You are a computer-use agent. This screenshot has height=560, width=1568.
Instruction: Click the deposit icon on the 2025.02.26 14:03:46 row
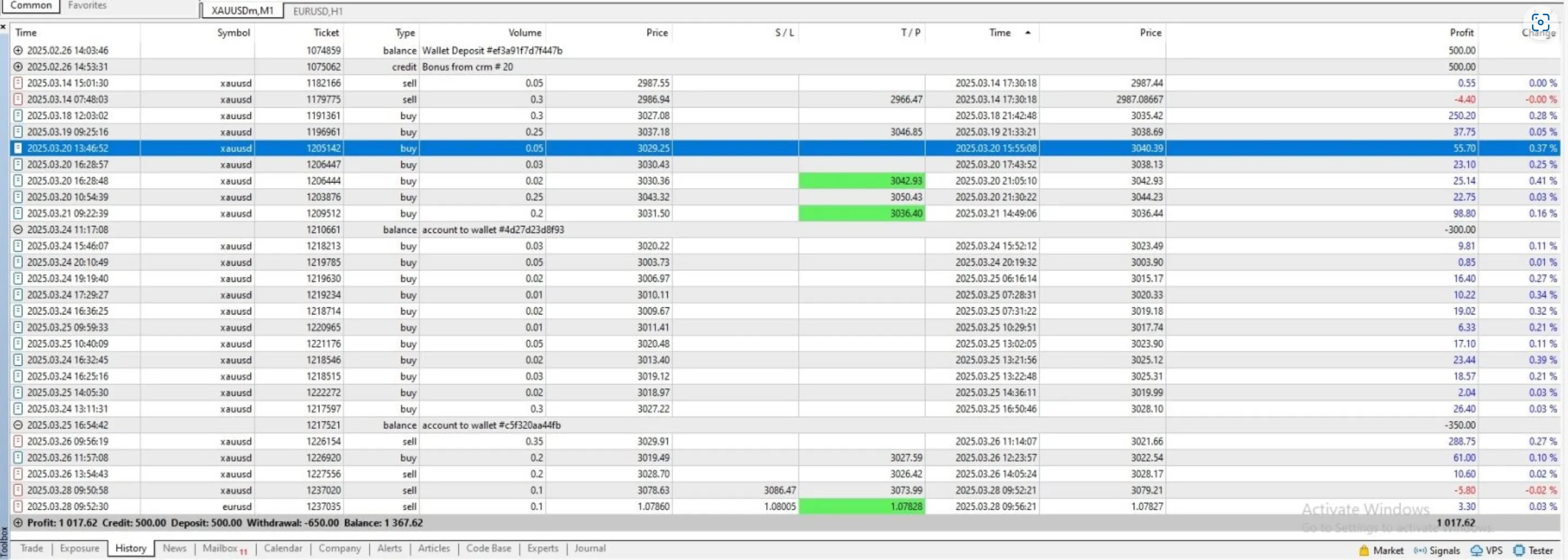point(18,50)
